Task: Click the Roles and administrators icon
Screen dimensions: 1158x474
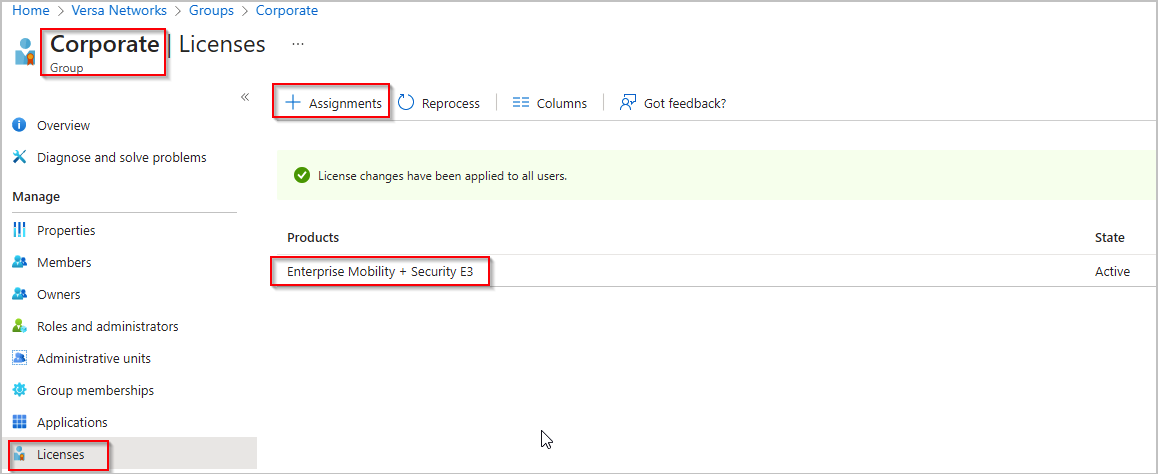Action: [19, 327]
